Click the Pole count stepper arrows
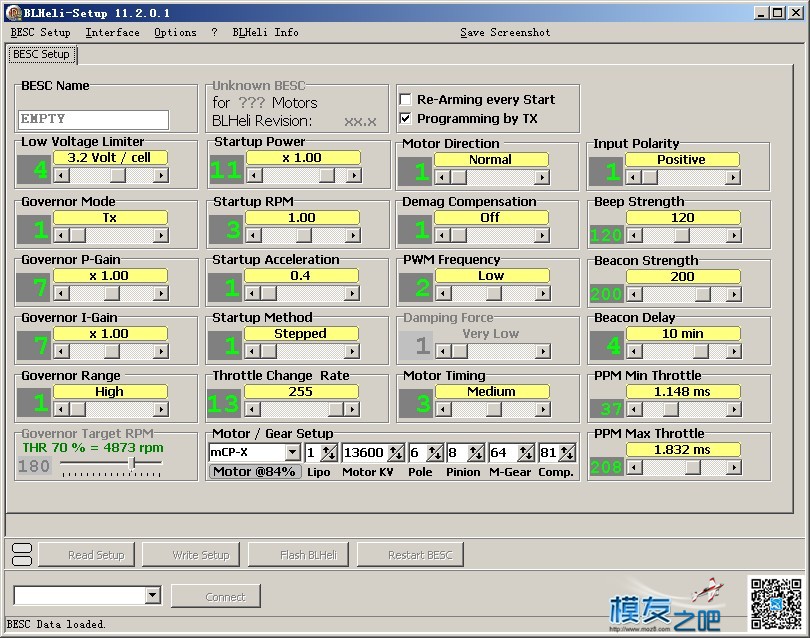810x638 pixels. (435, 453)
